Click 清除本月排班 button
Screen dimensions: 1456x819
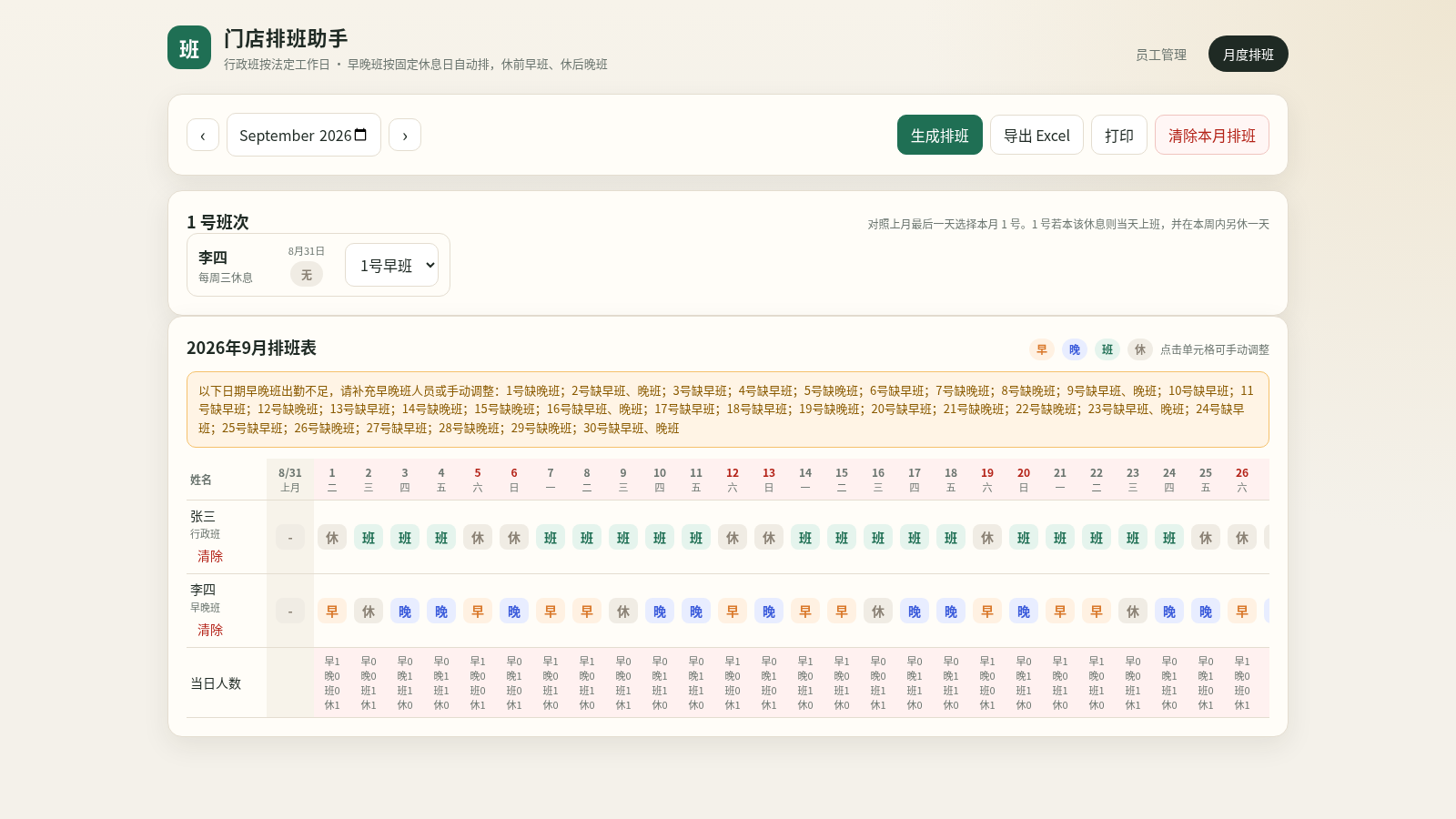[x=1212, y=135]
